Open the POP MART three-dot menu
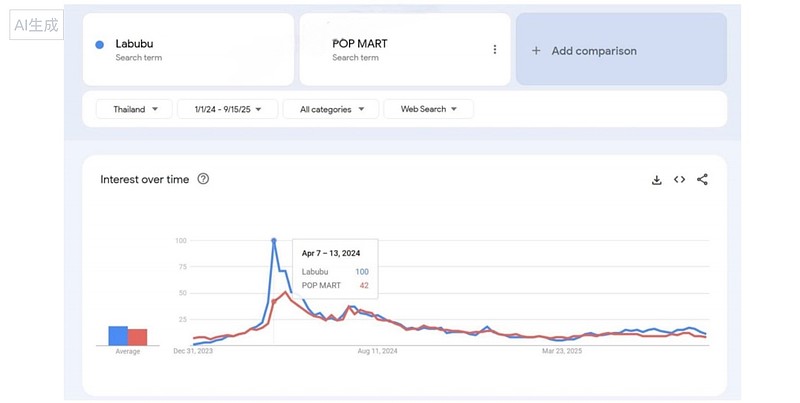800x403 pixels. pos(494,50)
